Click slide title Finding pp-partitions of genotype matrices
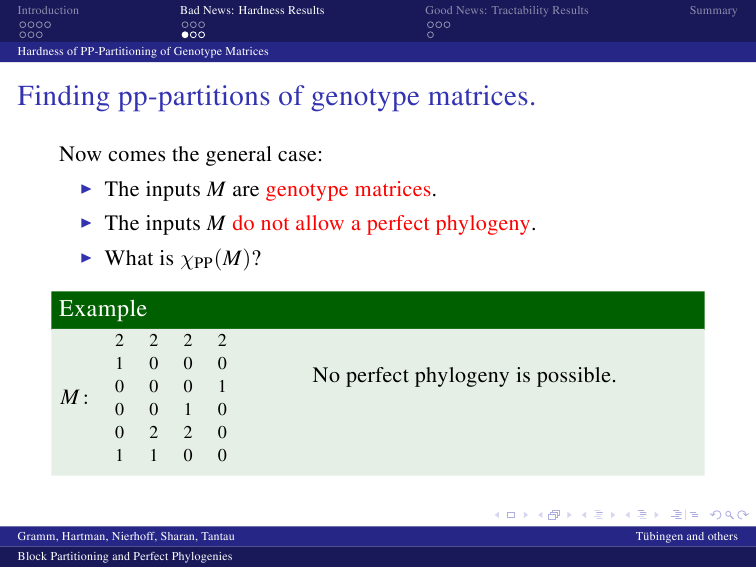 pyautogui.click(x=277, y=96)
